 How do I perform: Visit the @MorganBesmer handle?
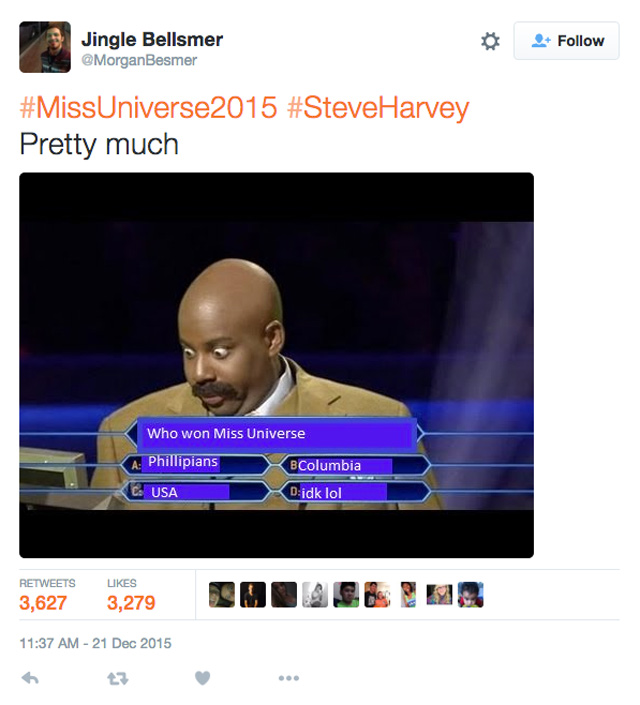point(139,60)
